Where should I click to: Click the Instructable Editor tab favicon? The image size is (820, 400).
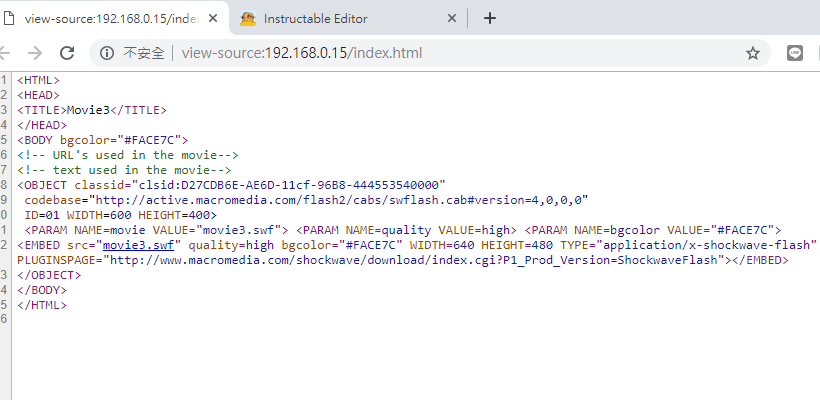click(x=248, y=18)
